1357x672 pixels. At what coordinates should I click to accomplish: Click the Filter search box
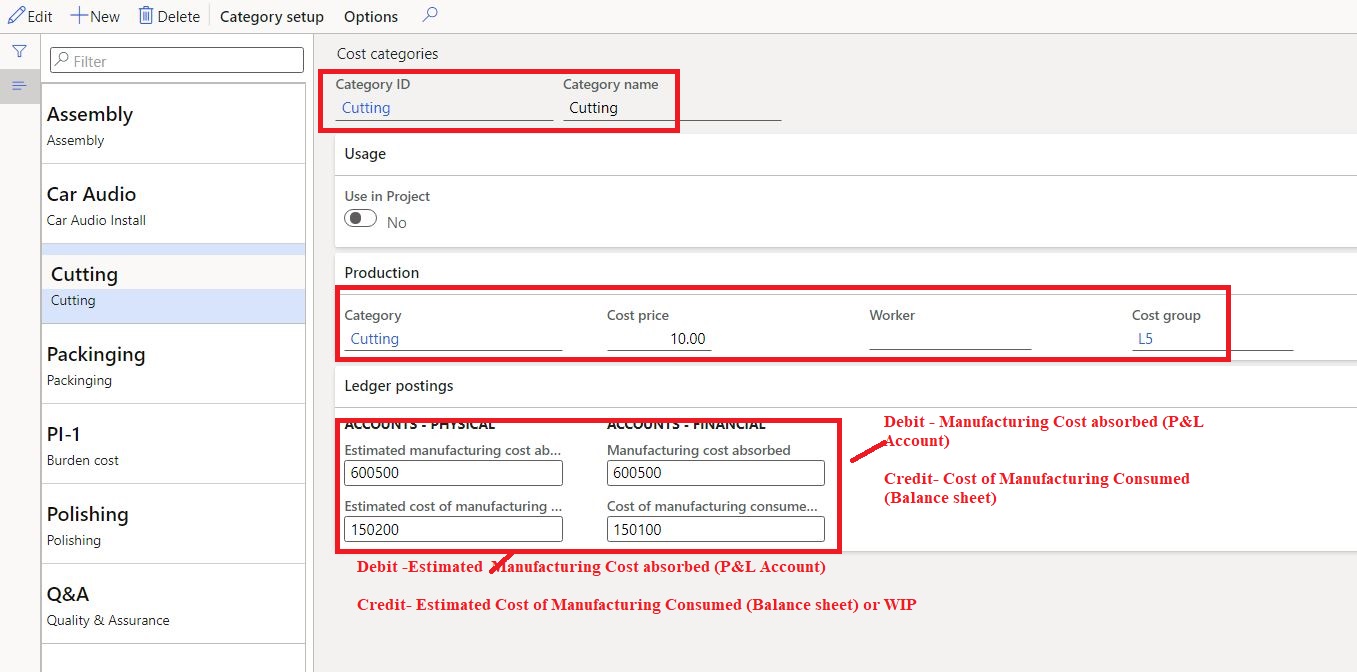click(x=177, y=61)
